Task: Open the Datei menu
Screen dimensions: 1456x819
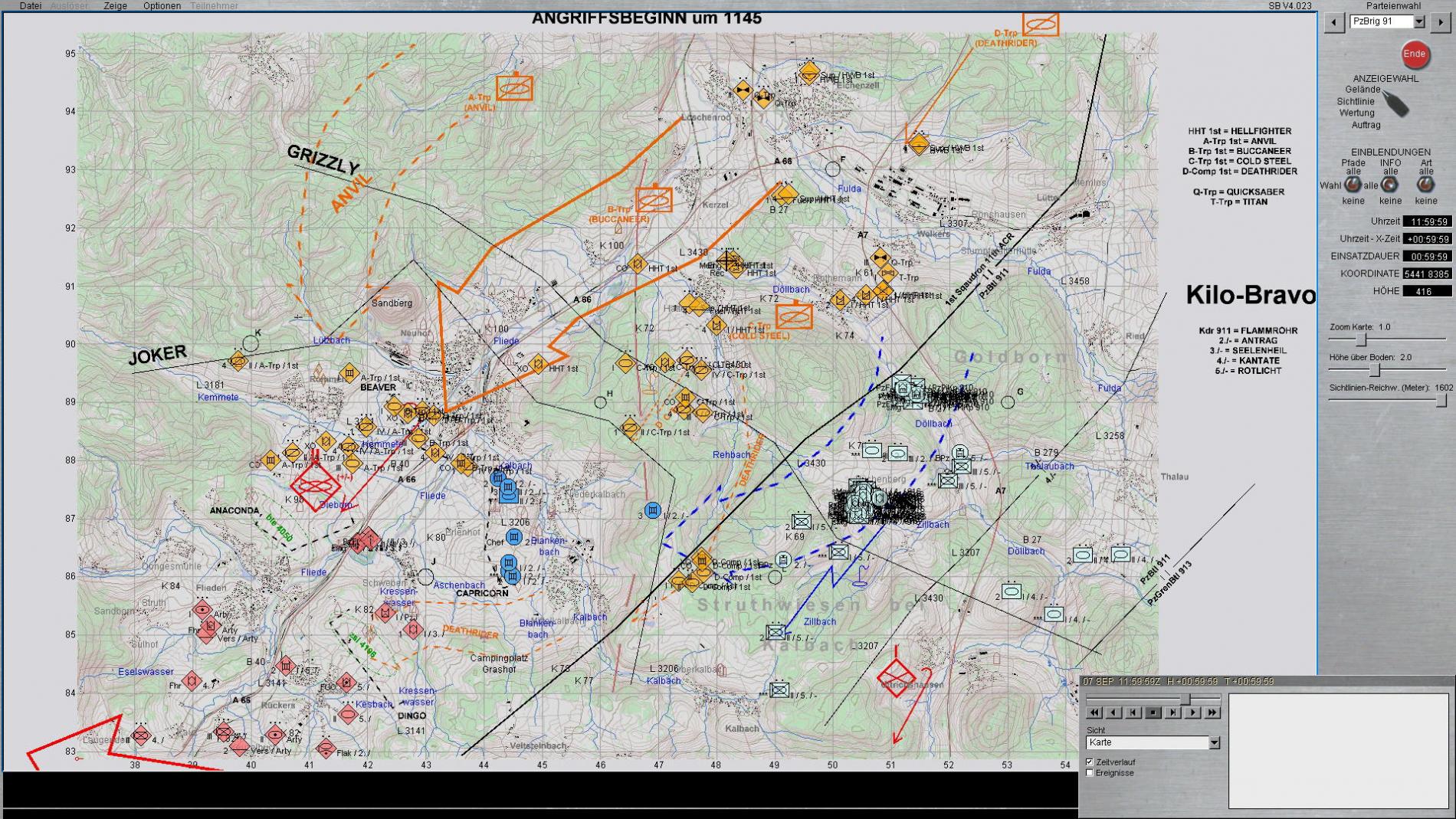Action: (x=31, y=5)
